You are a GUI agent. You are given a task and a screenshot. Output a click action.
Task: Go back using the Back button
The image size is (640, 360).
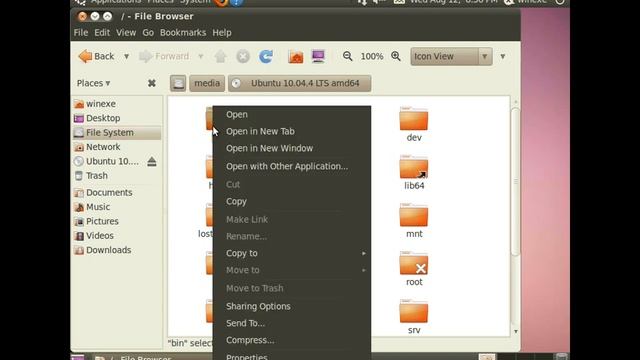[96, 56]
